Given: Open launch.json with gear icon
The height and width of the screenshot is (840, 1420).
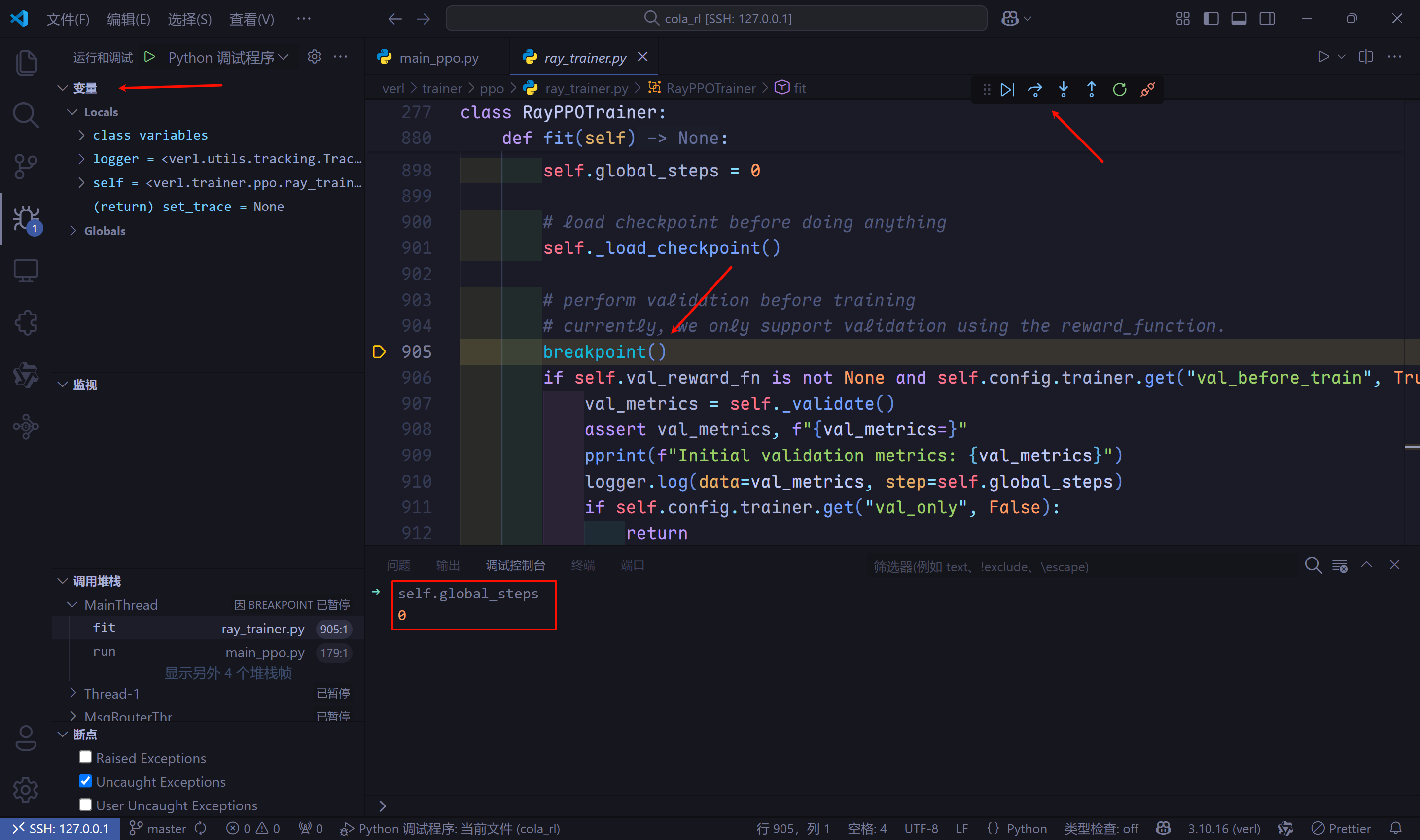Looking at the screenshot, I should pyautogui.click(x=314, y=57).
